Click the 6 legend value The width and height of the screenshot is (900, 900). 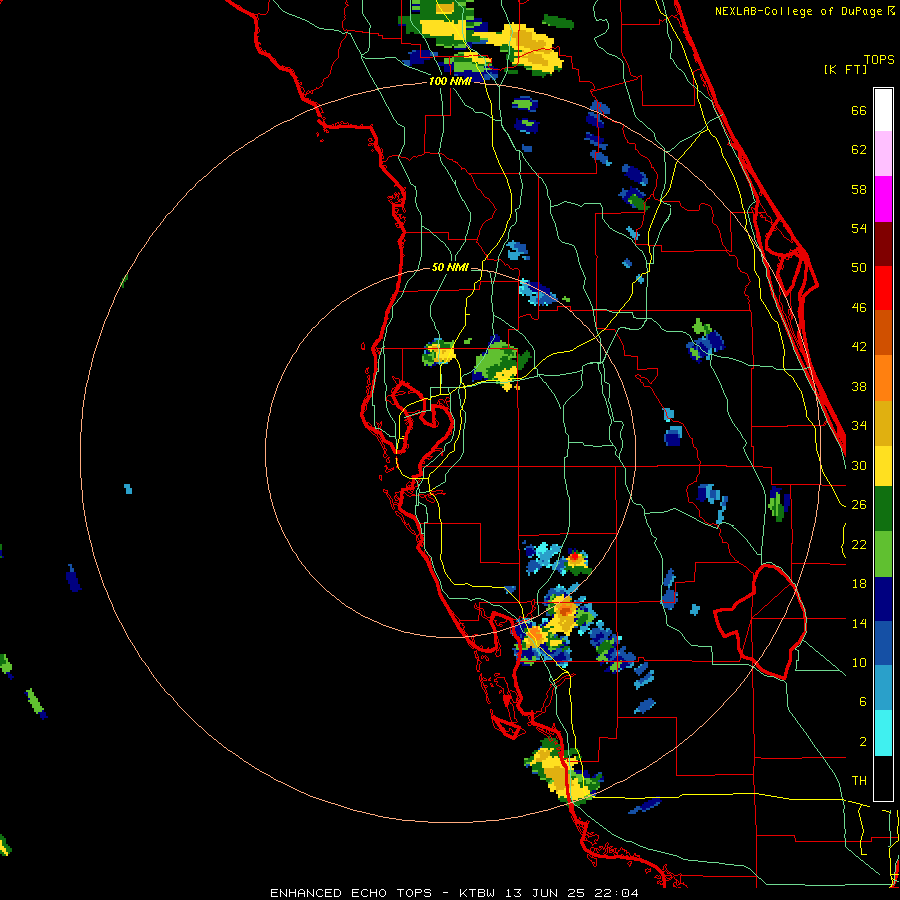point(863,702)
